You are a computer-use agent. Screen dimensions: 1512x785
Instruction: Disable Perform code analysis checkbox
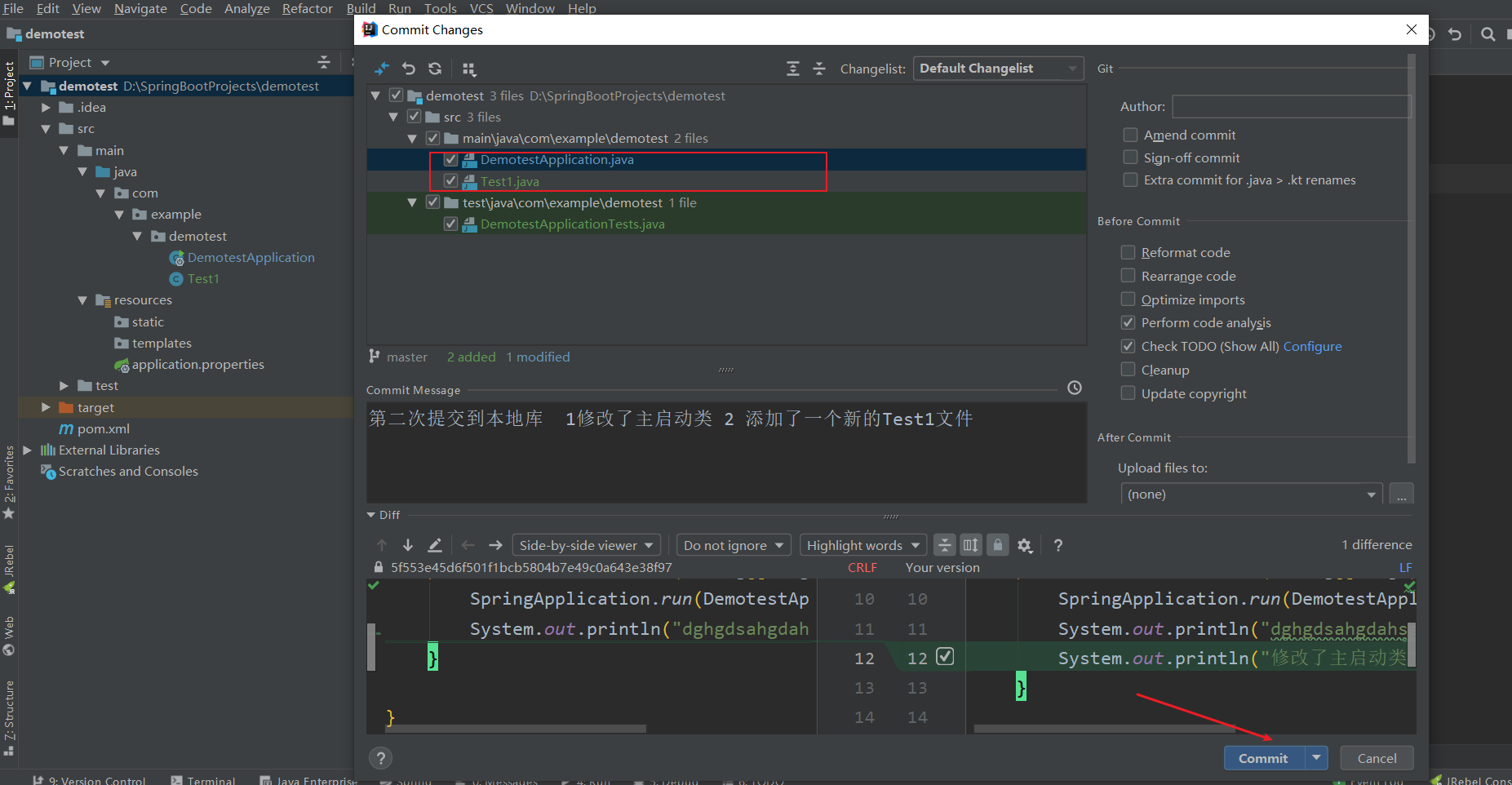(x=1128, y=322)
